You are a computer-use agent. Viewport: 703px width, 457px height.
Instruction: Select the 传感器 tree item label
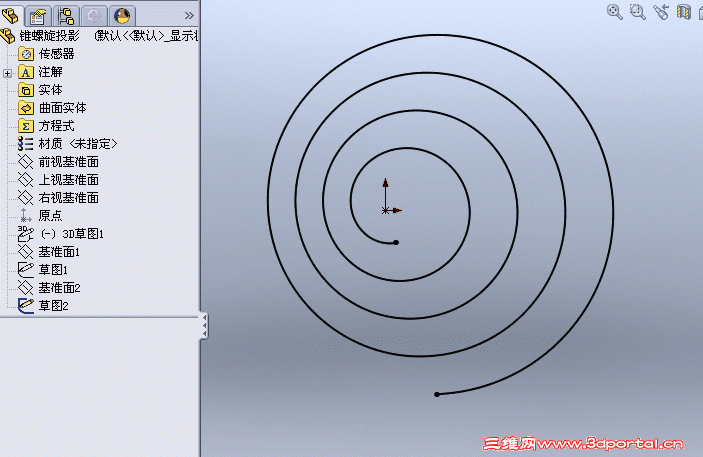click(x=56, y=54)
